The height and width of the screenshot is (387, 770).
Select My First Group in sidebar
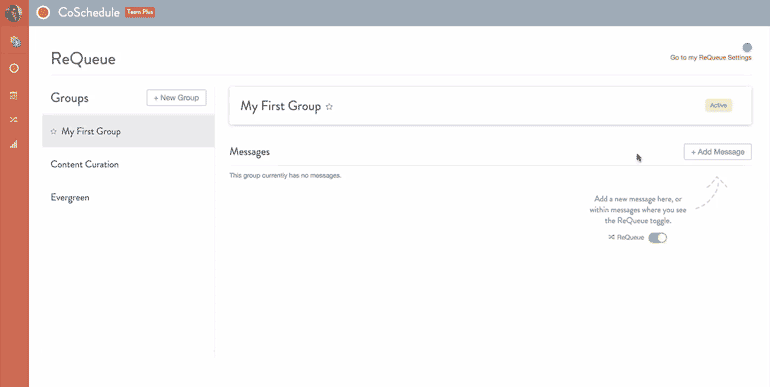coord(128,131)
